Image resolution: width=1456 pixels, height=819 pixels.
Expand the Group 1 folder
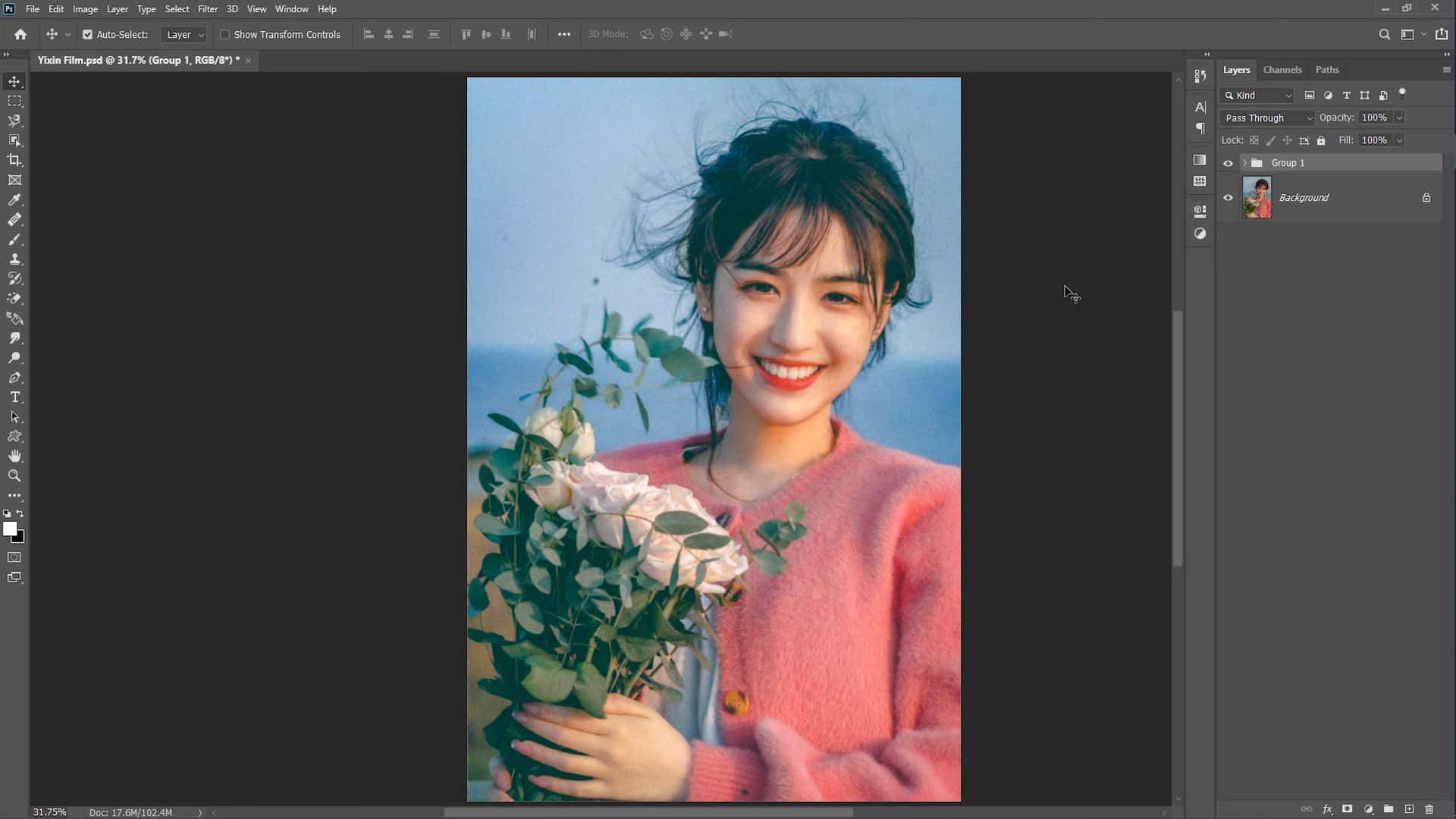pos(1244,162)
